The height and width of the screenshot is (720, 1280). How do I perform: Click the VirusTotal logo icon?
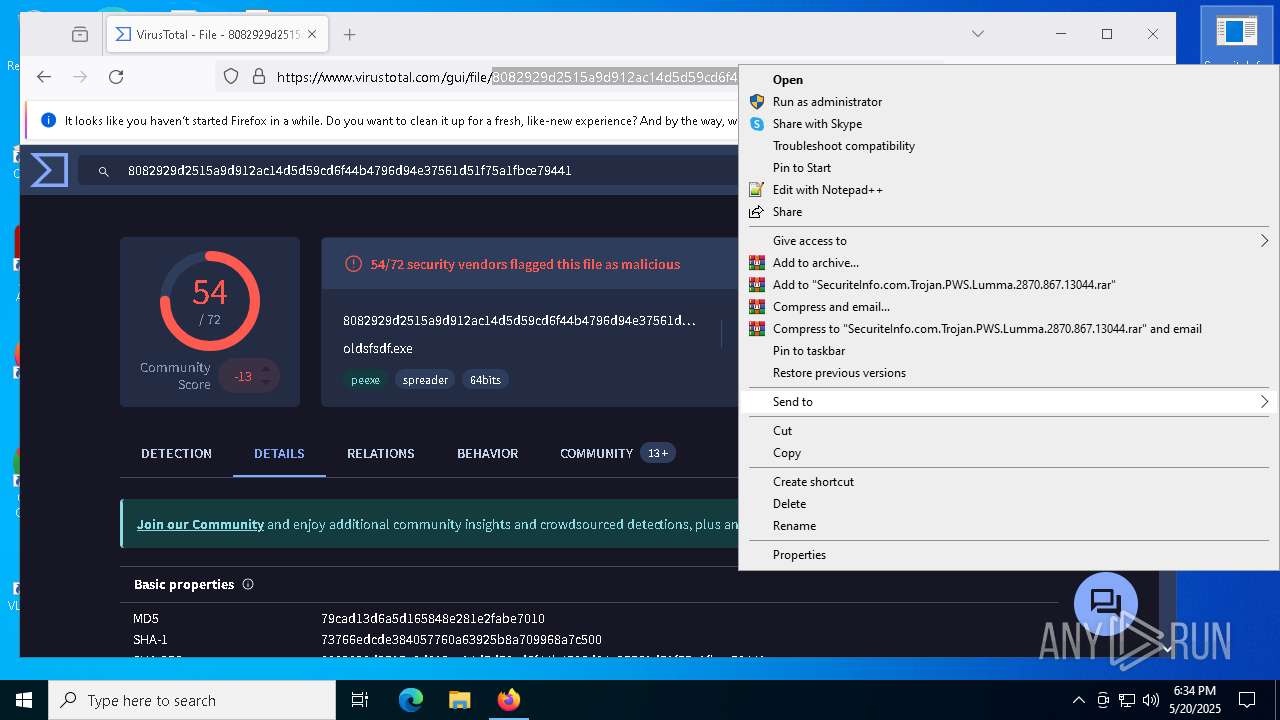pyautogui.click(x=49, y=170)
